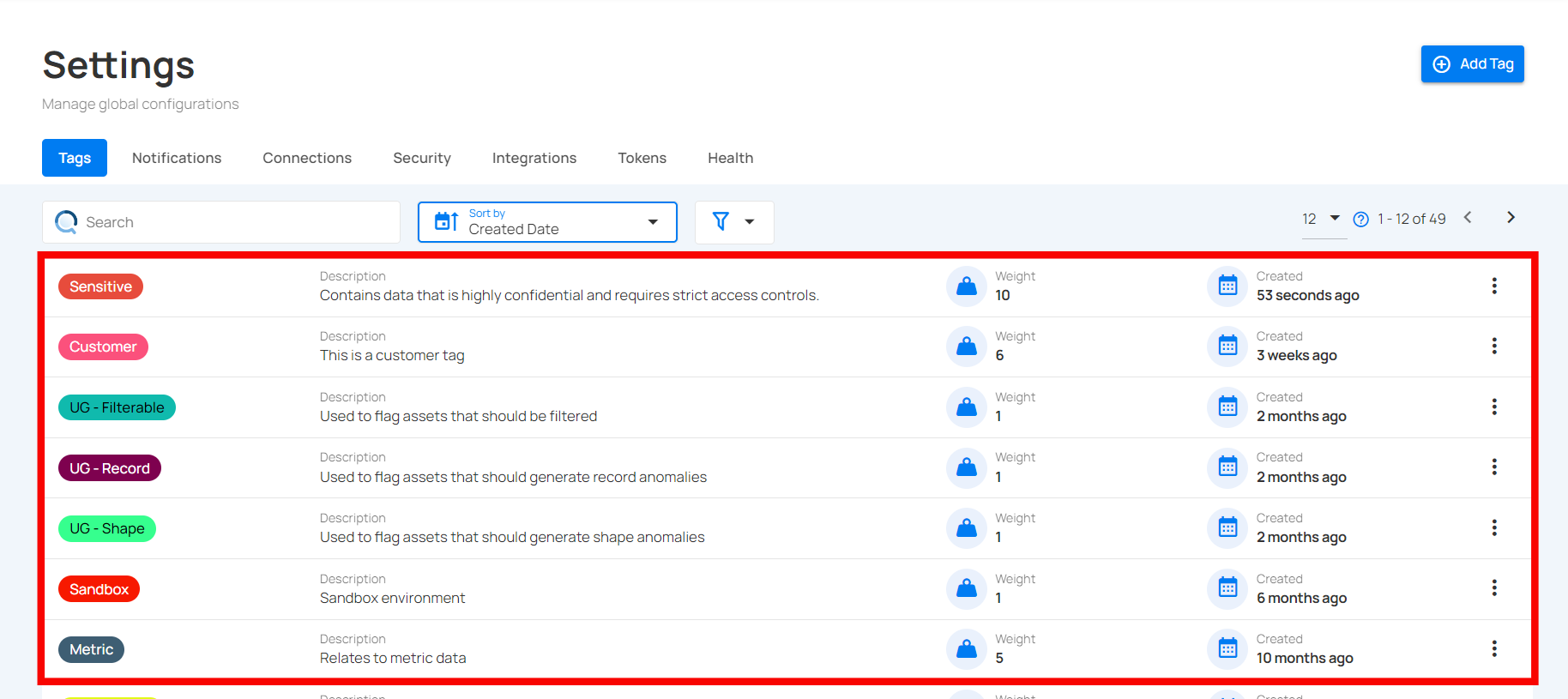Screen dimensions: 1568x699
Task: Click the weight icon in UG - Record row
Action: point(967,467)
